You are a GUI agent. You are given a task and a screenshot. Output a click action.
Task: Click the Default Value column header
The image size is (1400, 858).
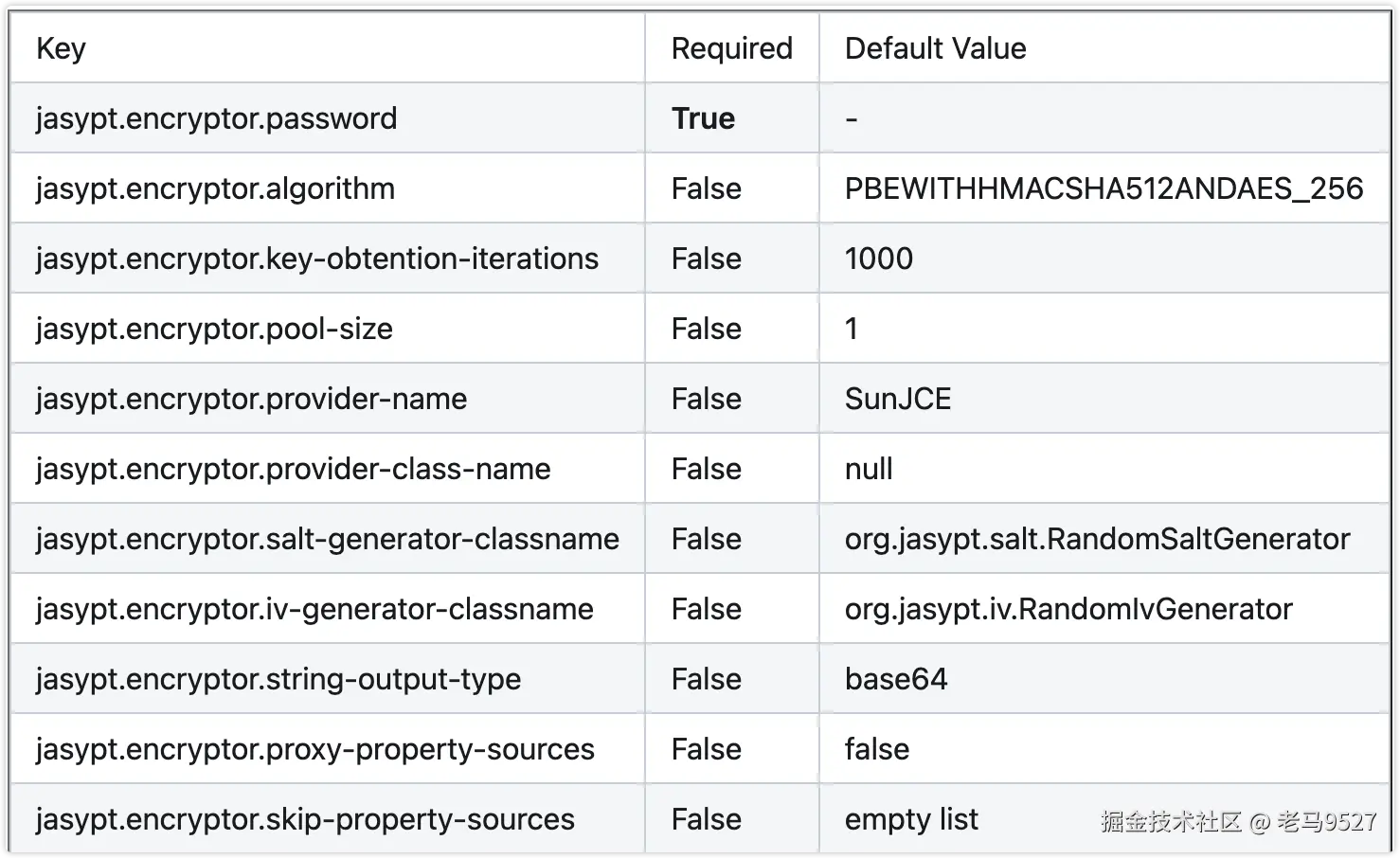point(935,48)
